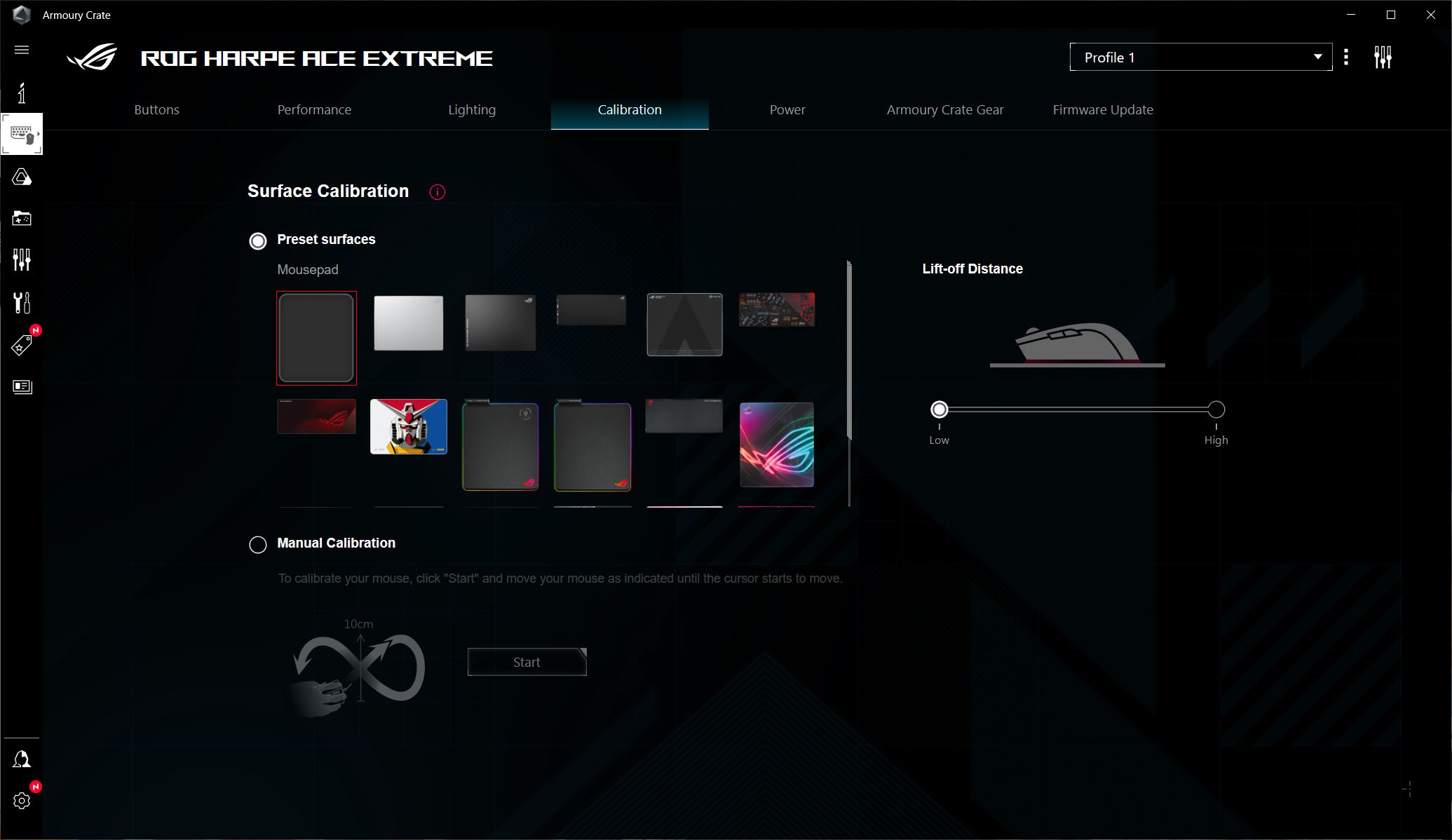The height and width of the screenshot is (840, 1452).
Task: Open the Tools wrench icon in sidebar
Action: coord(22,303)
